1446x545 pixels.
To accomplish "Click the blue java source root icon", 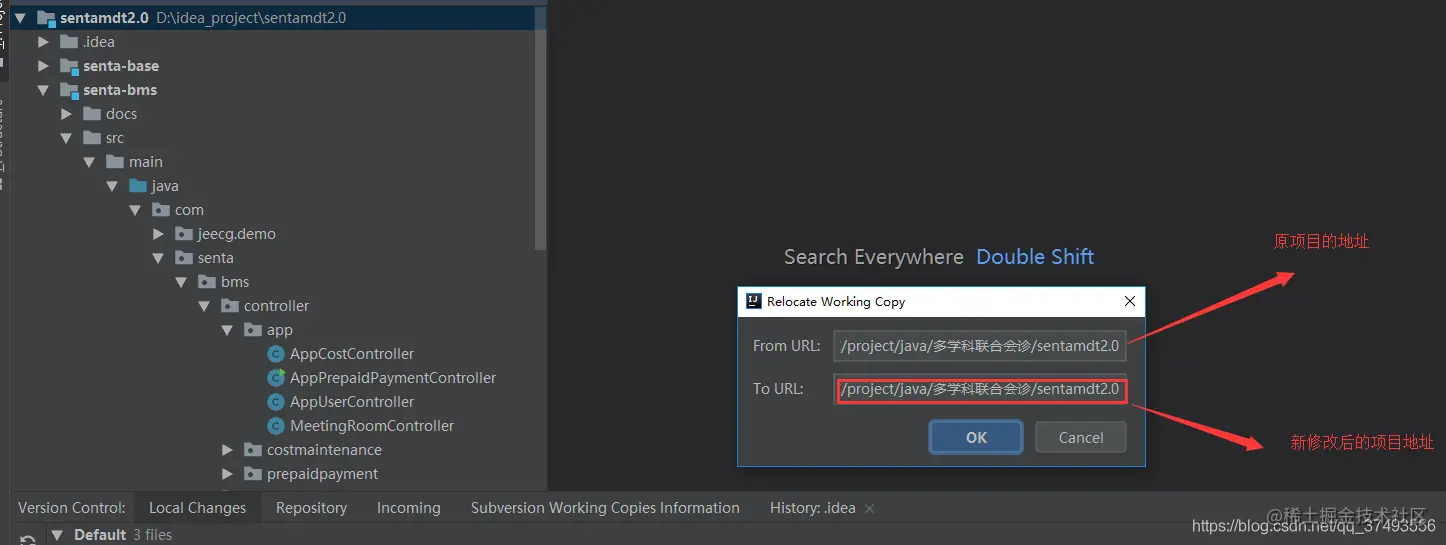I will click(x=138, y=186).
